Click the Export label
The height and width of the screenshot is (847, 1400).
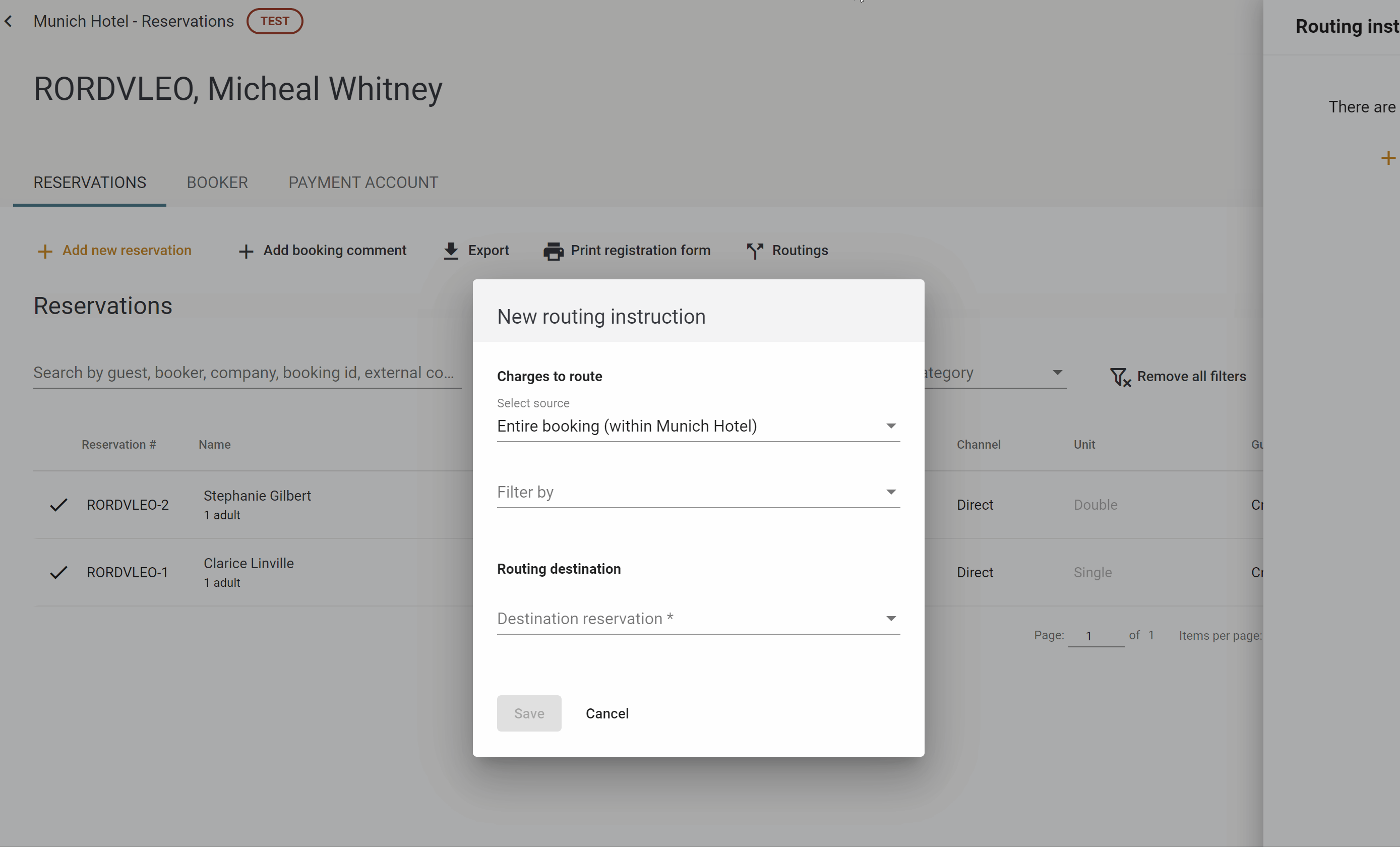point(488,251)
